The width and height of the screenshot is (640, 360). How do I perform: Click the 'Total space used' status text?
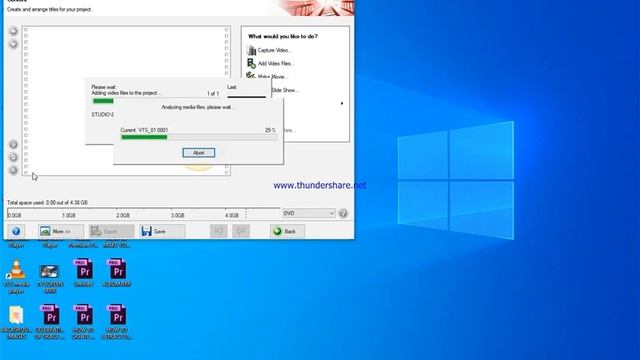pos(47,202)
